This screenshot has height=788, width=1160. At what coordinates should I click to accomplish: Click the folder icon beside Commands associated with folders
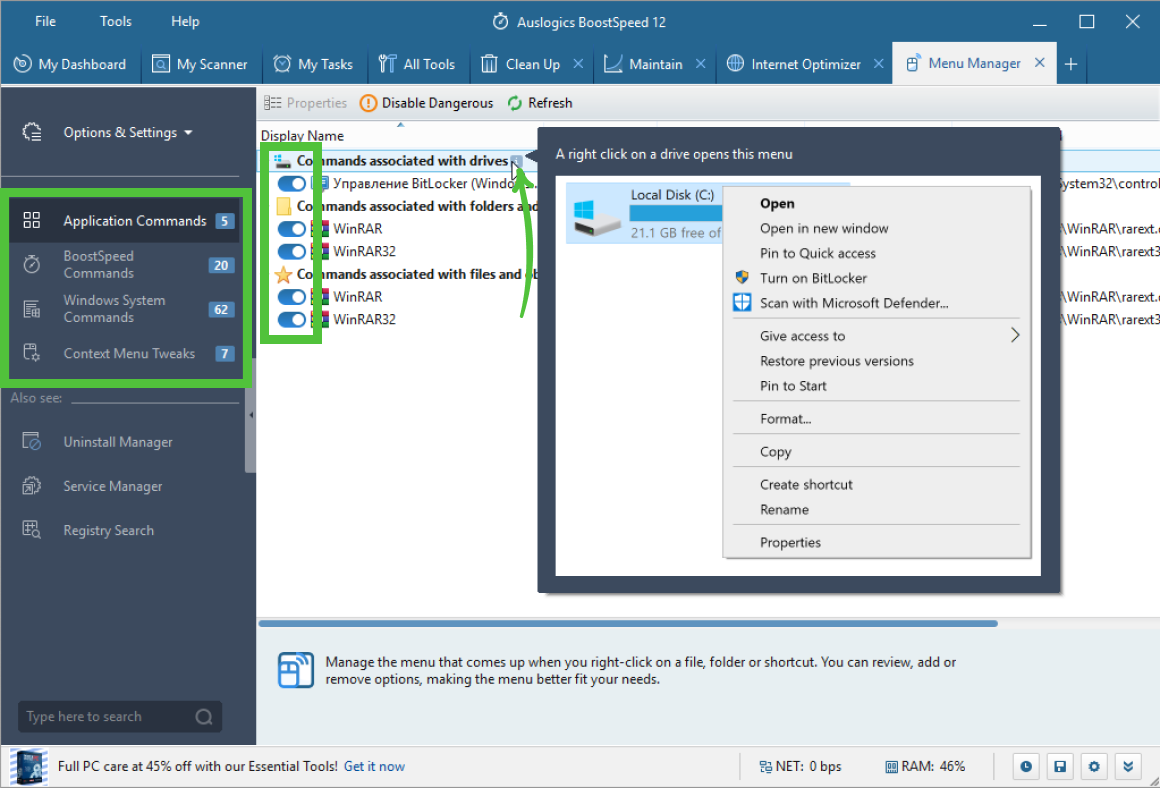click(283, 206)
